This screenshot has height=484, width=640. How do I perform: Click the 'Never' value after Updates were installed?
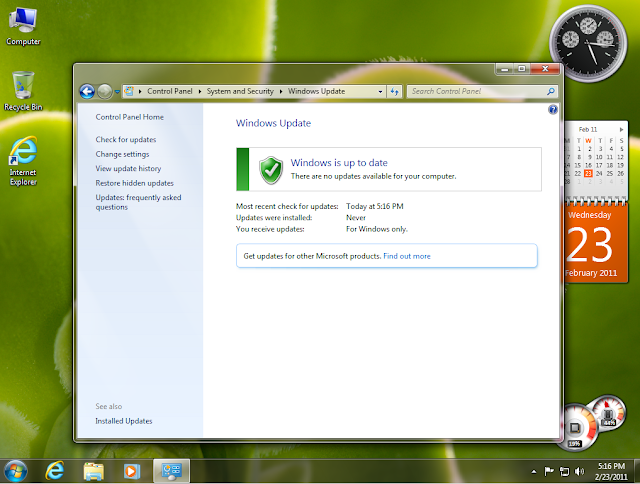(x=356, y=218)
